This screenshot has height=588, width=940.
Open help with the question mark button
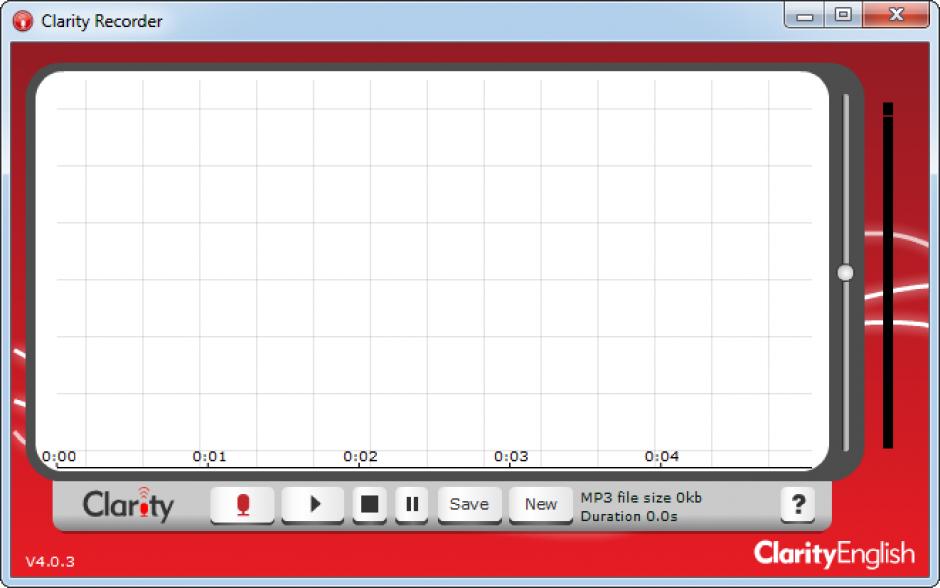(798, 505)
